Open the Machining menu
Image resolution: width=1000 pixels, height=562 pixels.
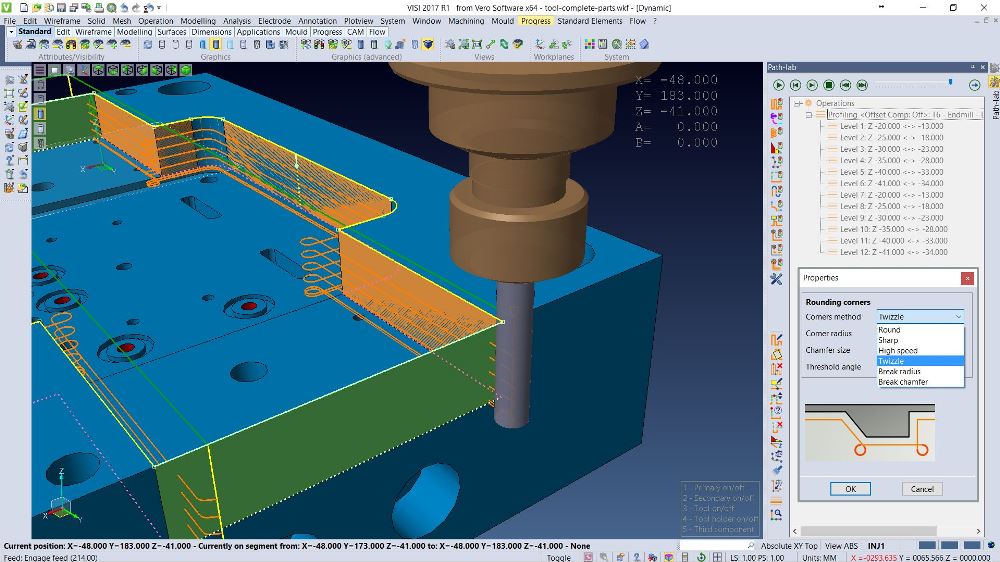466,20
